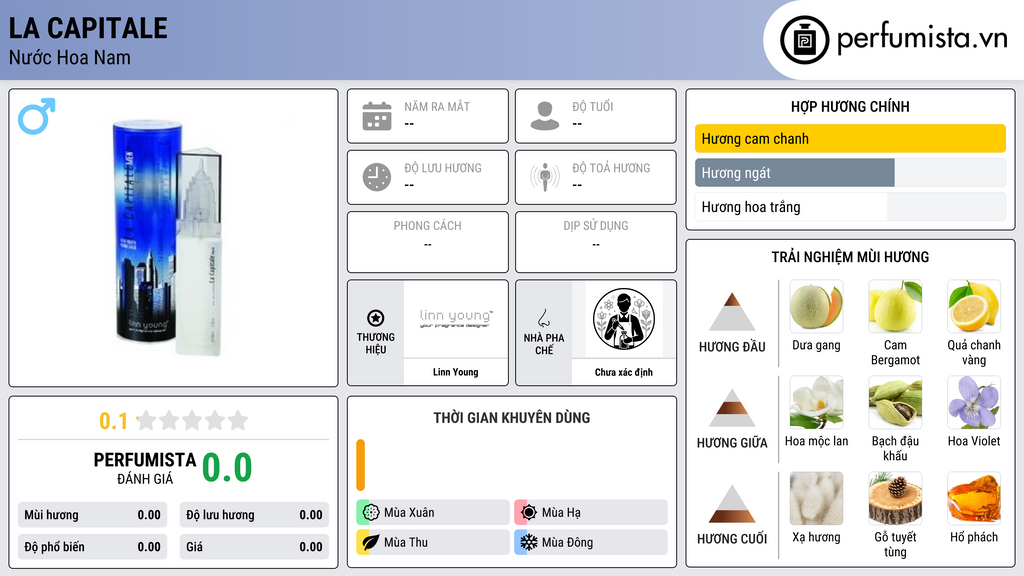The image size is (1024, 576).
Task: Click the perfumista.vn perfume bottle logo
Action: click(x=805, y=40)
